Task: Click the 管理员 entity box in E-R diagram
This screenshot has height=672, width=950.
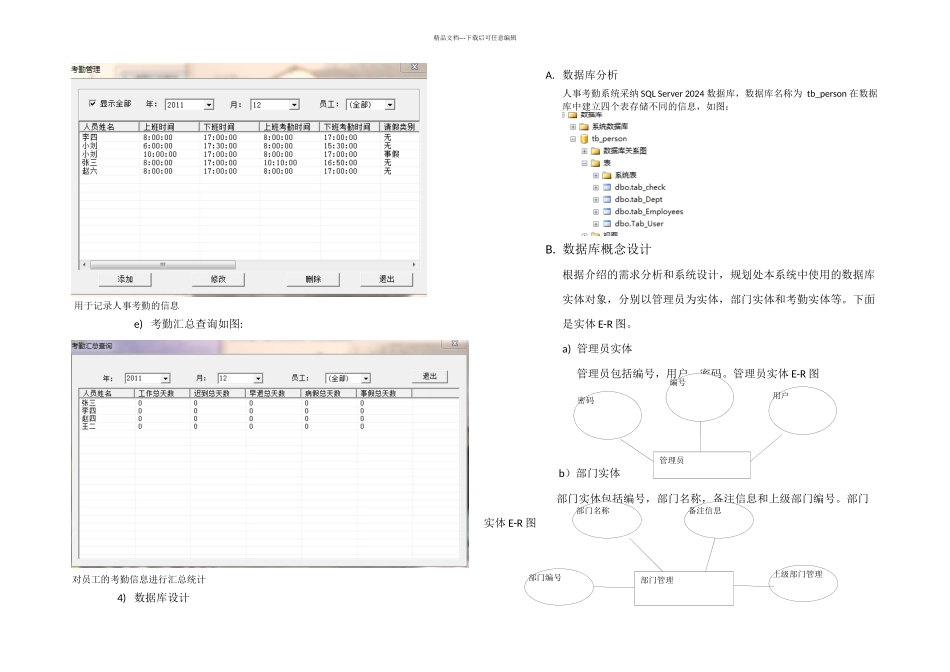Action: 702,465
